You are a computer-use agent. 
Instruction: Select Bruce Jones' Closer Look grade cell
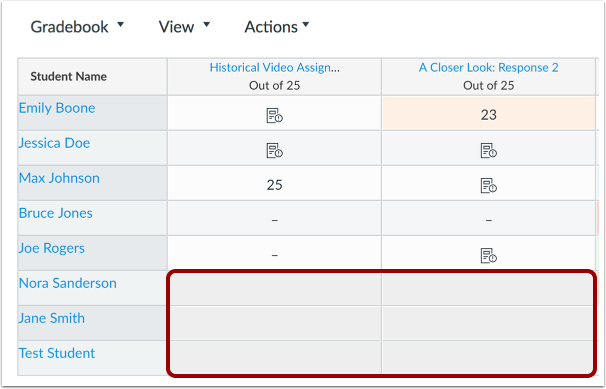point(489,218)
